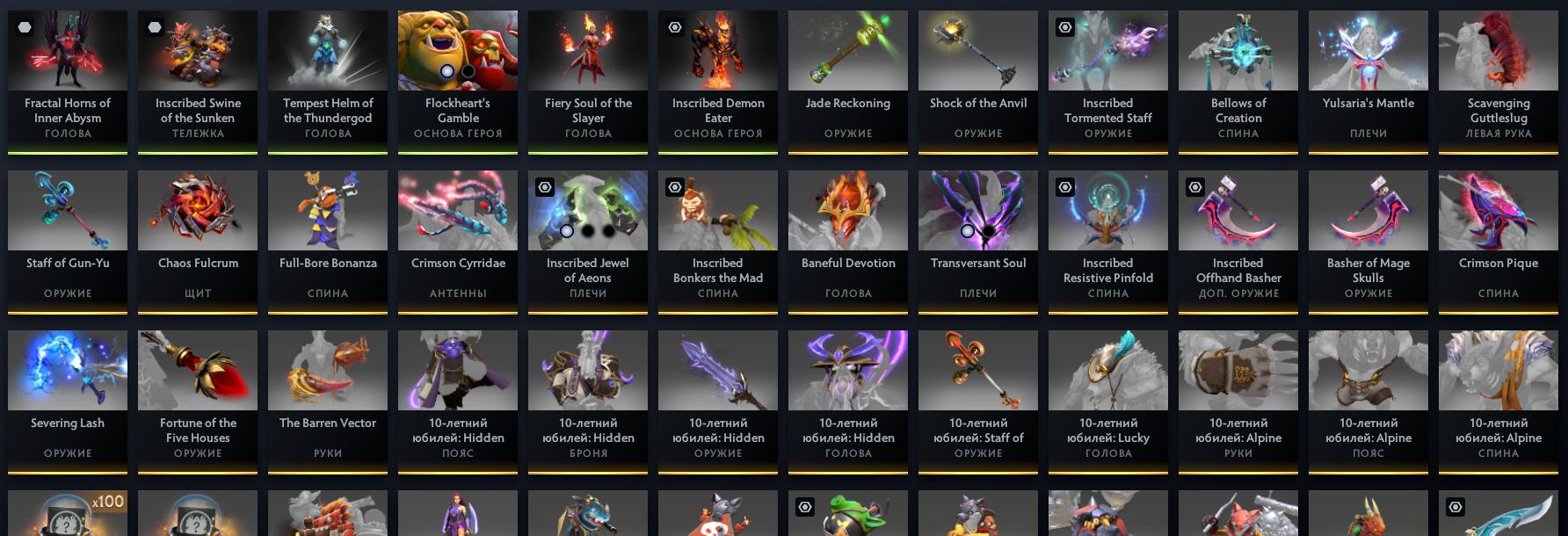The image size is (1568, 536).
Task: Select the Fortune of the Five Houses item
Action: (198, 402)
